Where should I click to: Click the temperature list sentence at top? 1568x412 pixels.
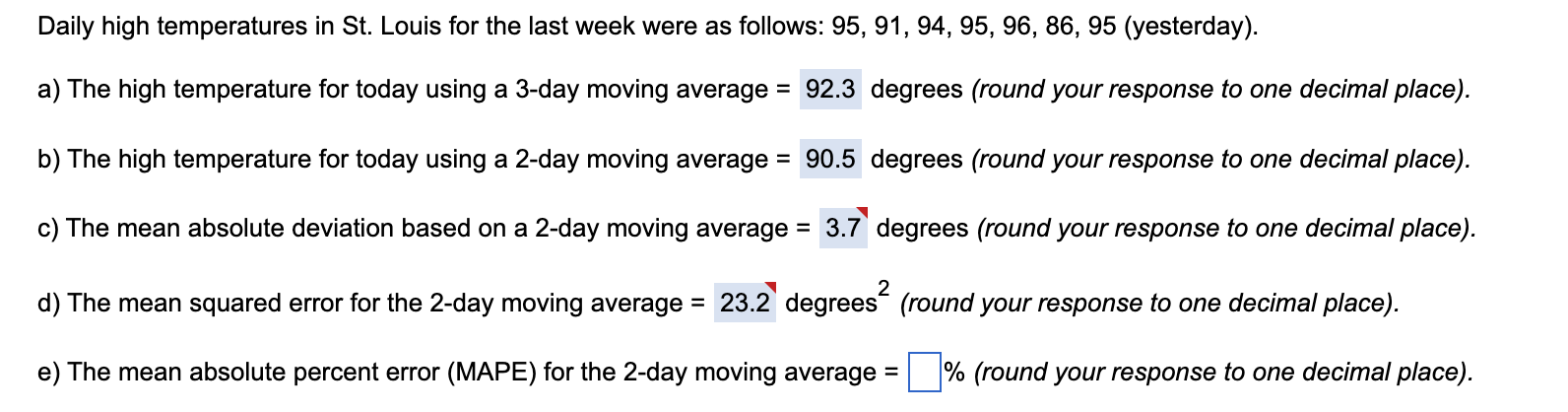(x=648, y=26)
